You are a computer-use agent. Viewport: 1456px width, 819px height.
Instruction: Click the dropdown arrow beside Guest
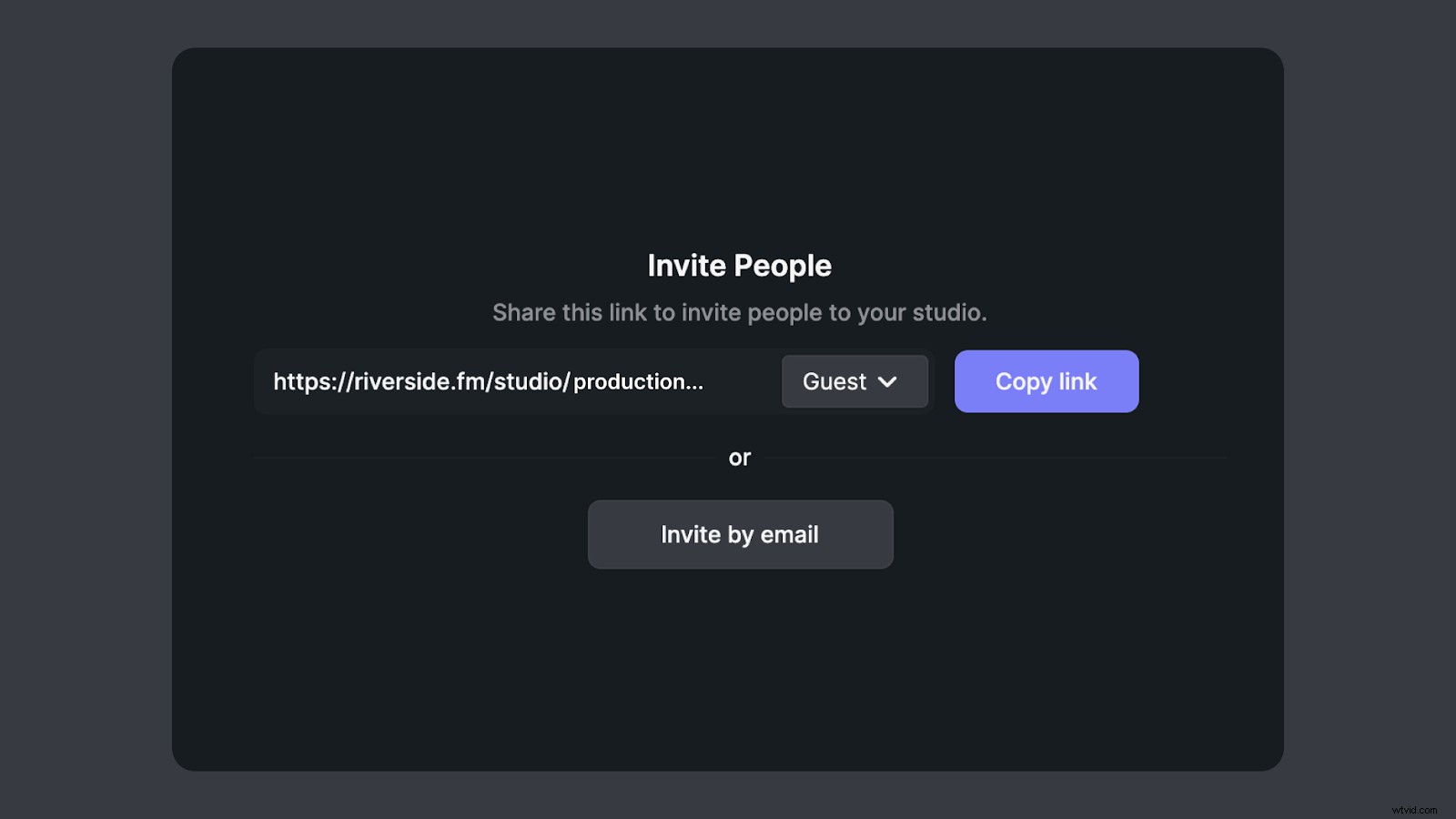889,383
